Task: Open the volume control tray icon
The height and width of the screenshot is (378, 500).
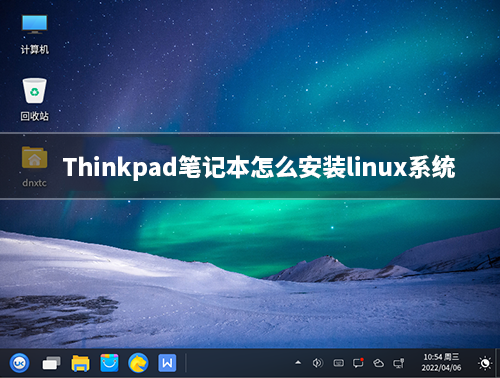Action: click(318, 363)
